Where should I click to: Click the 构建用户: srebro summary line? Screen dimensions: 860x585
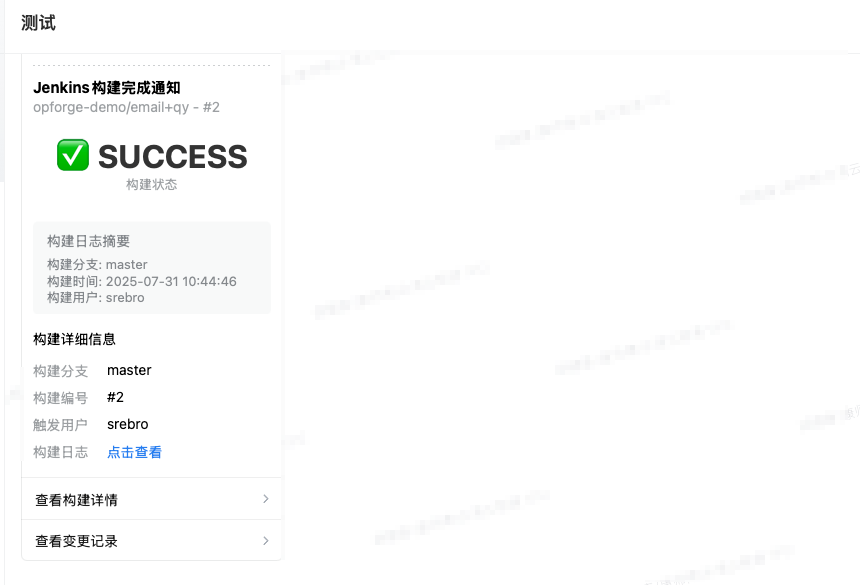click(x=95, y=298)
